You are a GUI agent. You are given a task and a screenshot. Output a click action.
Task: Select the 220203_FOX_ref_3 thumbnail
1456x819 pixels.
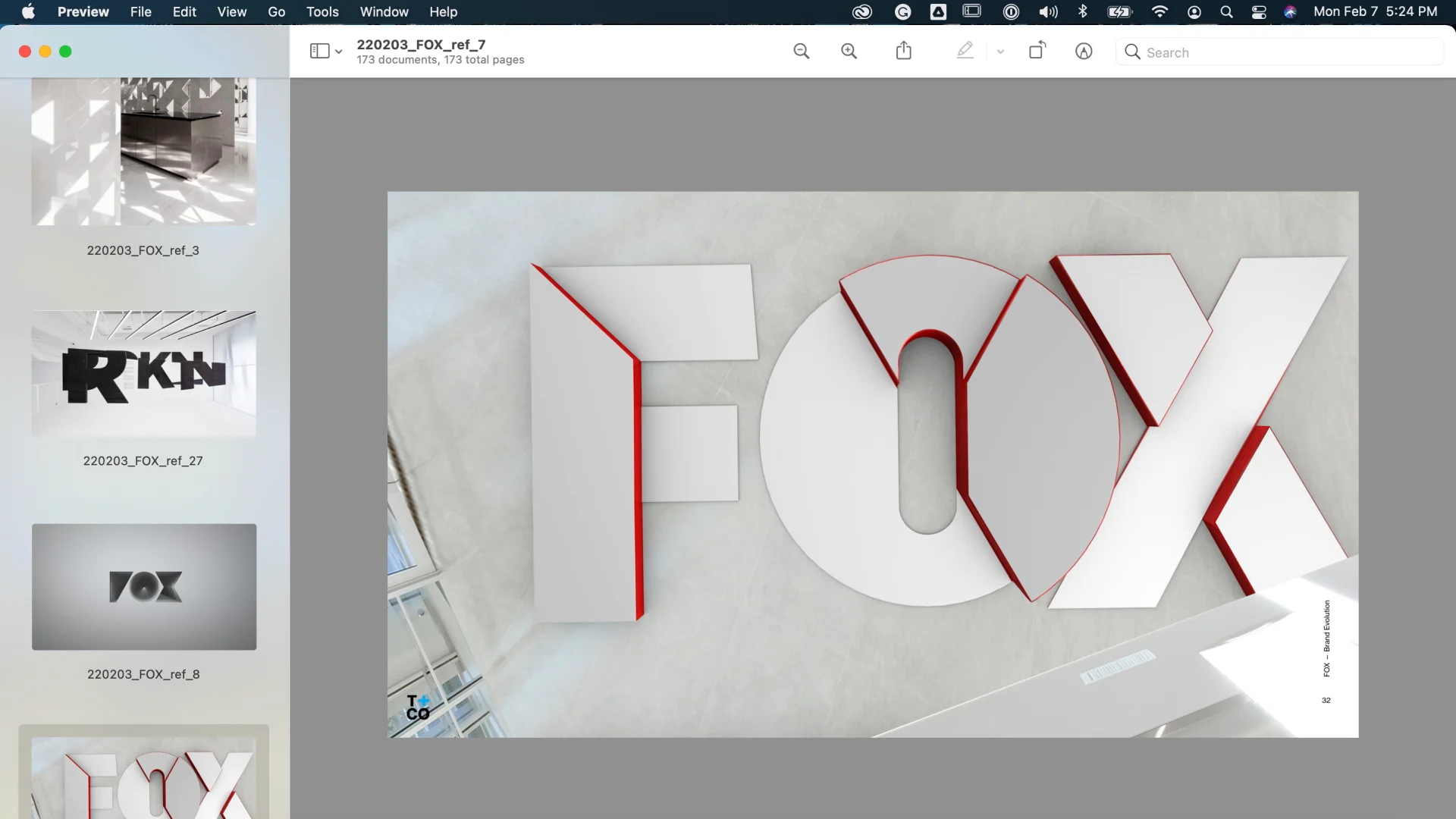143,151
